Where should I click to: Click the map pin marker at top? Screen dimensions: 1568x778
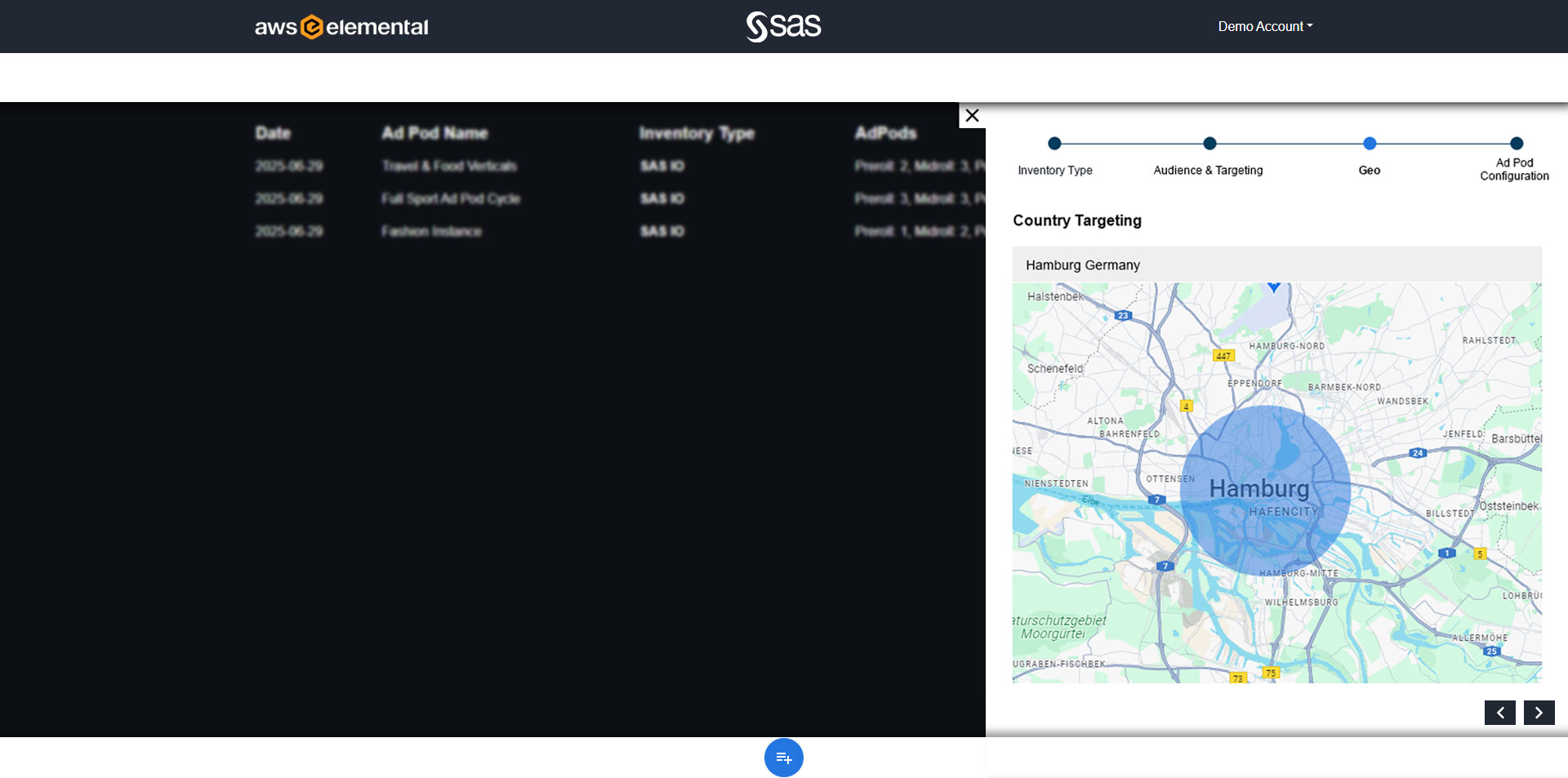click(1273, 287)
